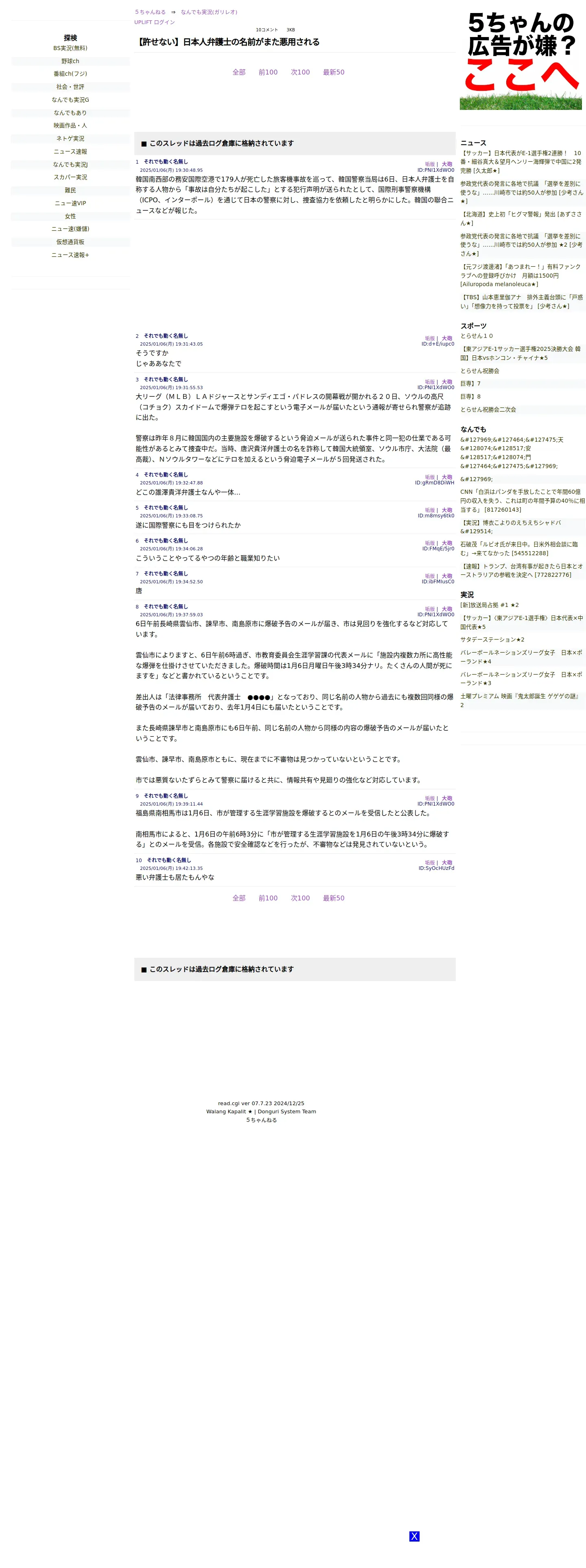Open 仮想通貨板 in the sidebar

coord(70,242)
